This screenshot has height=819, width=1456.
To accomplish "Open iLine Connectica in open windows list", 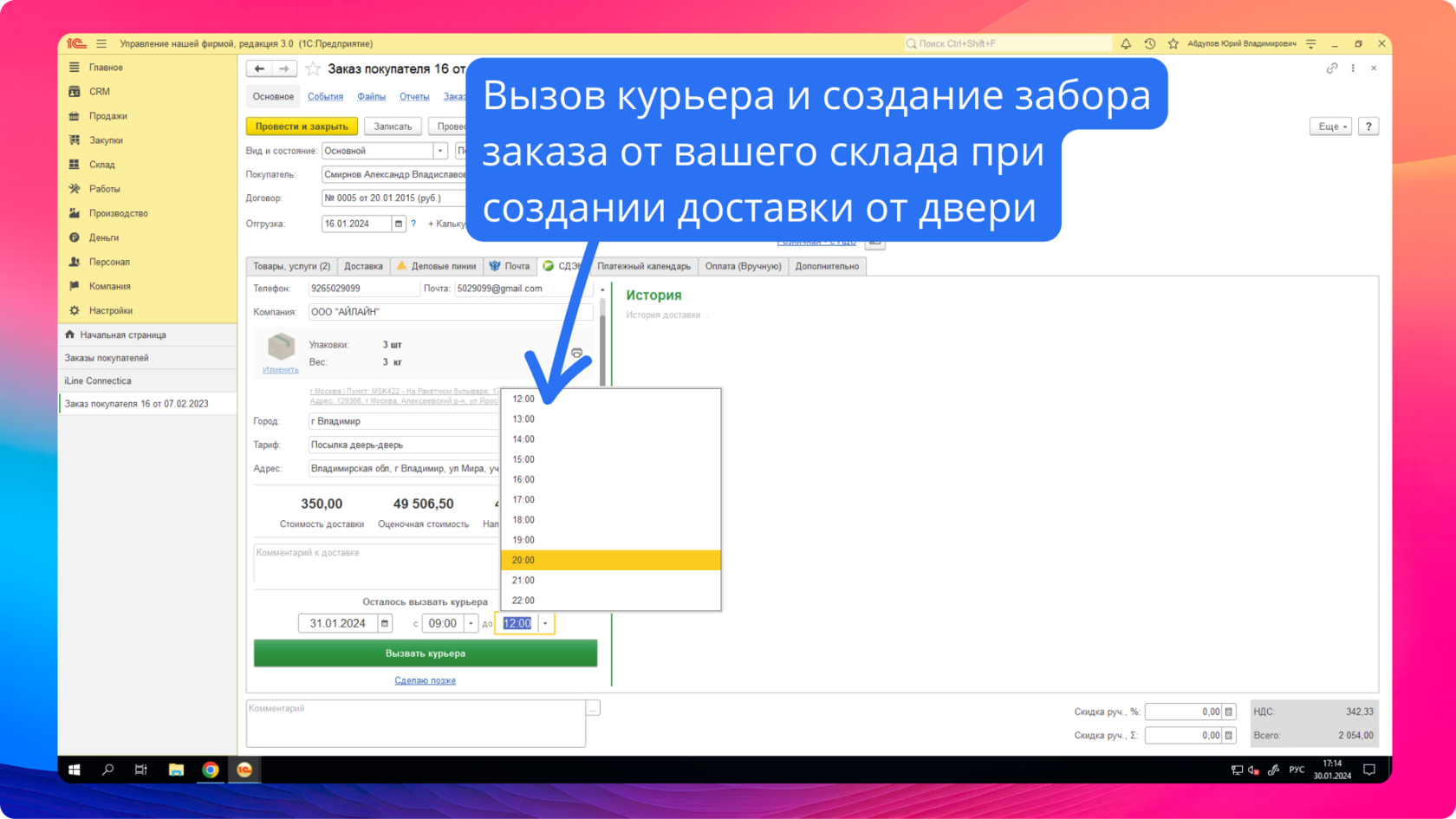I will (147, 380).
